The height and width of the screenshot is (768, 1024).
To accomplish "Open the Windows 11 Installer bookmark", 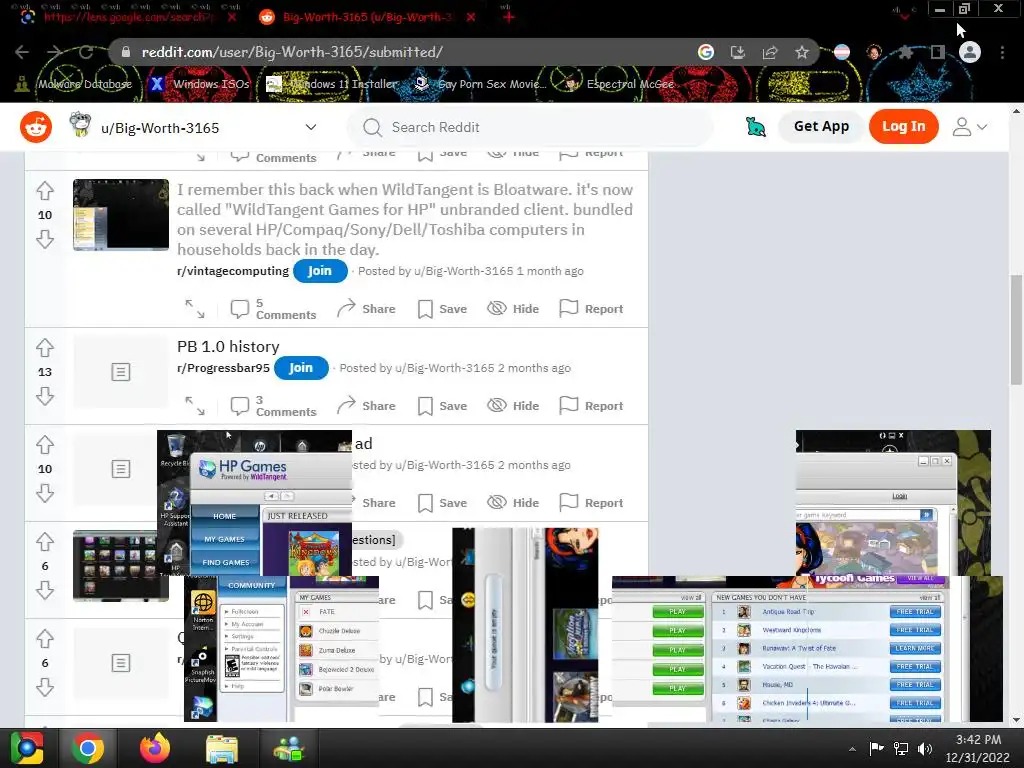I will click(x=332, y=84).
